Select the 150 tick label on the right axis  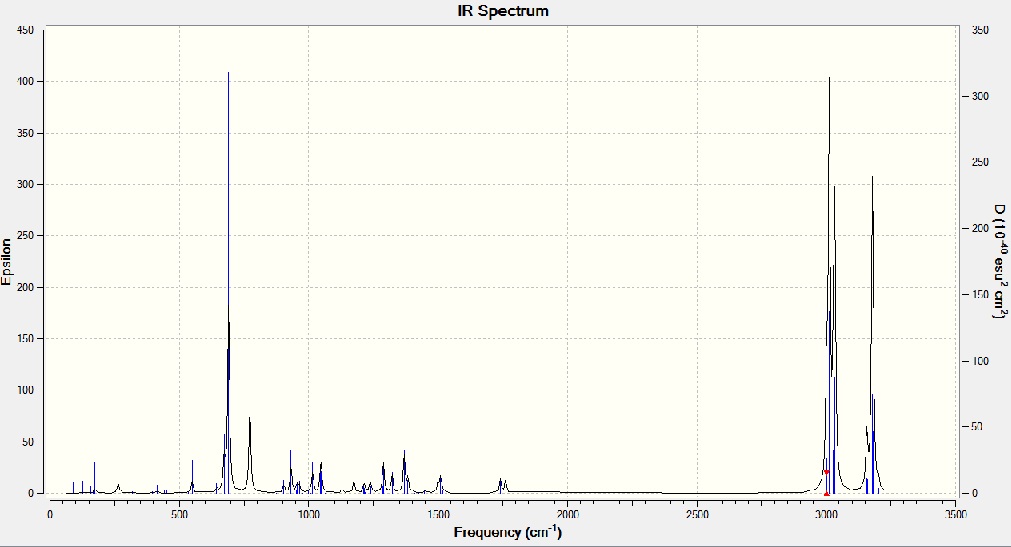[980, 294]
